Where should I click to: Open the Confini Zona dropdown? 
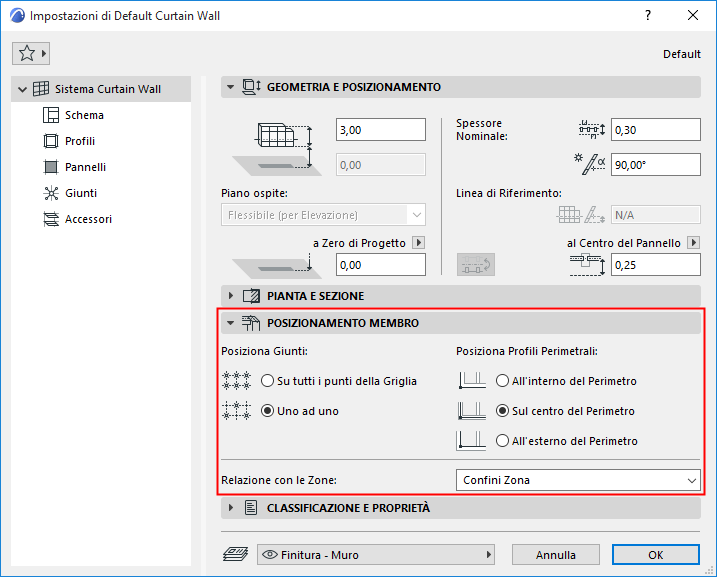click(578, 481)
